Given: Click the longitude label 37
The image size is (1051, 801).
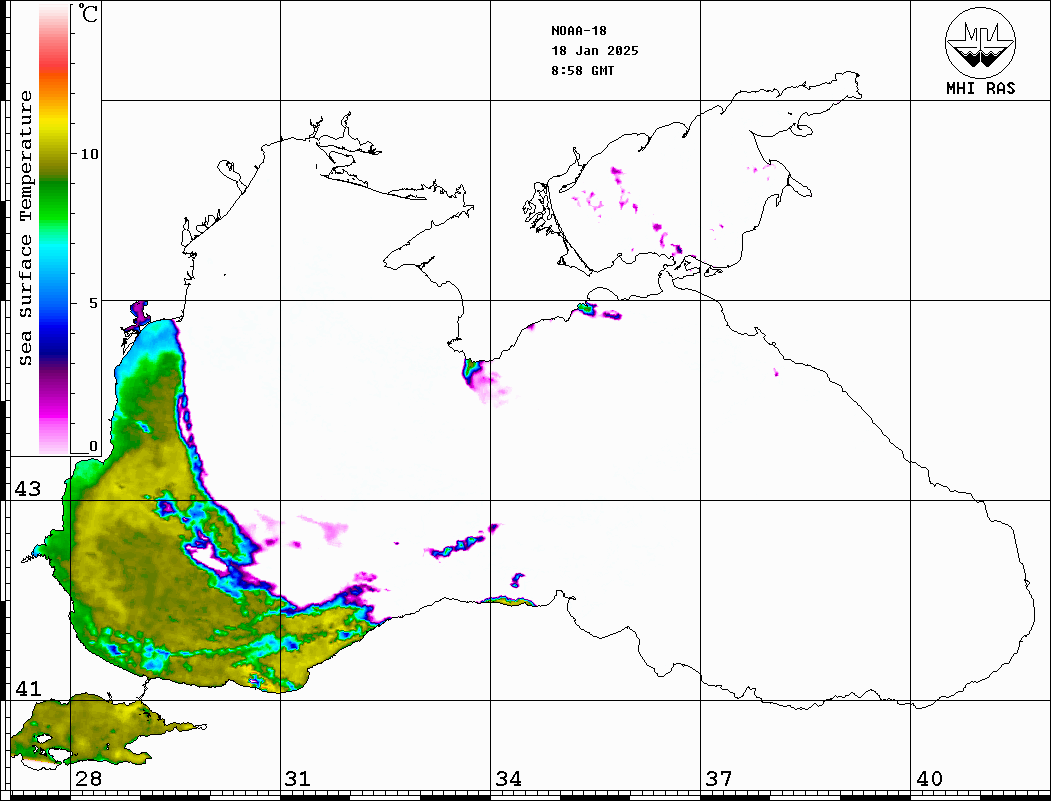Looking at the screenshot, I should click(719, 778).
